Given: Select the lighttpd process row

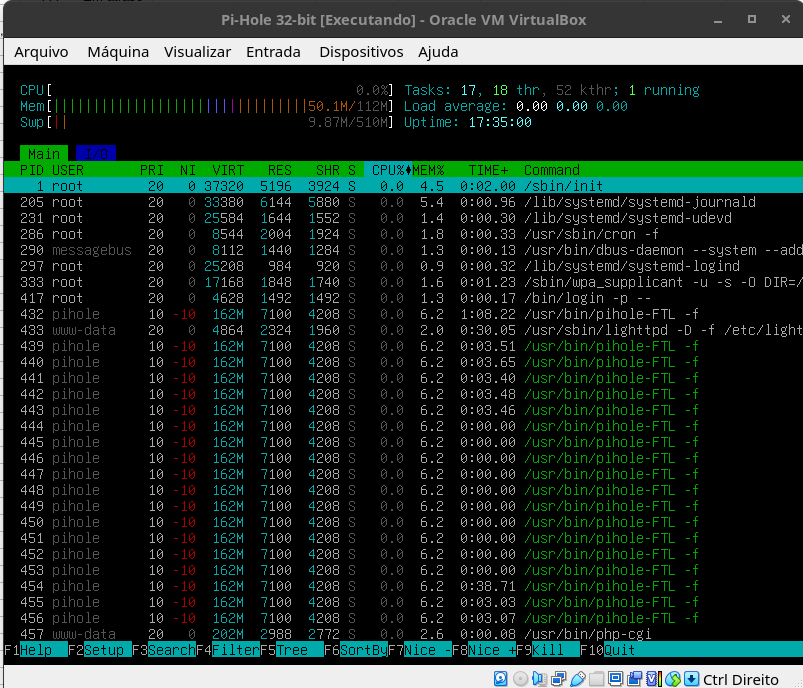Looking at the screenshot, I should click(x=404, y=330).
